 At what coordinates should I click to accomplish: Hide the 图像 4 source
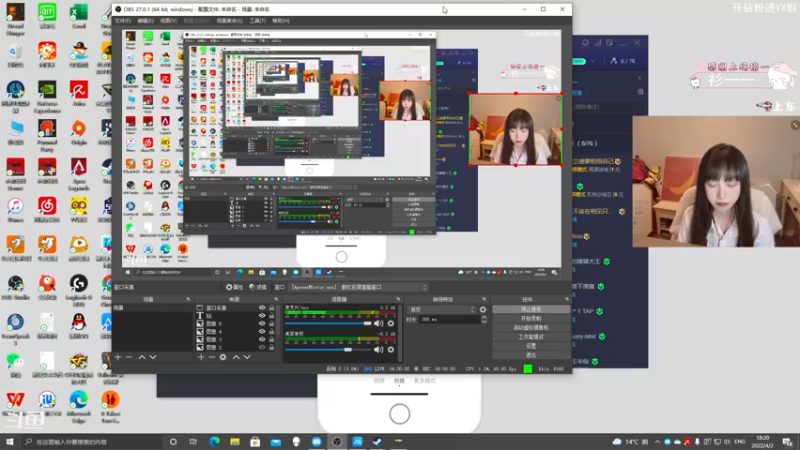tap(262, 331)
